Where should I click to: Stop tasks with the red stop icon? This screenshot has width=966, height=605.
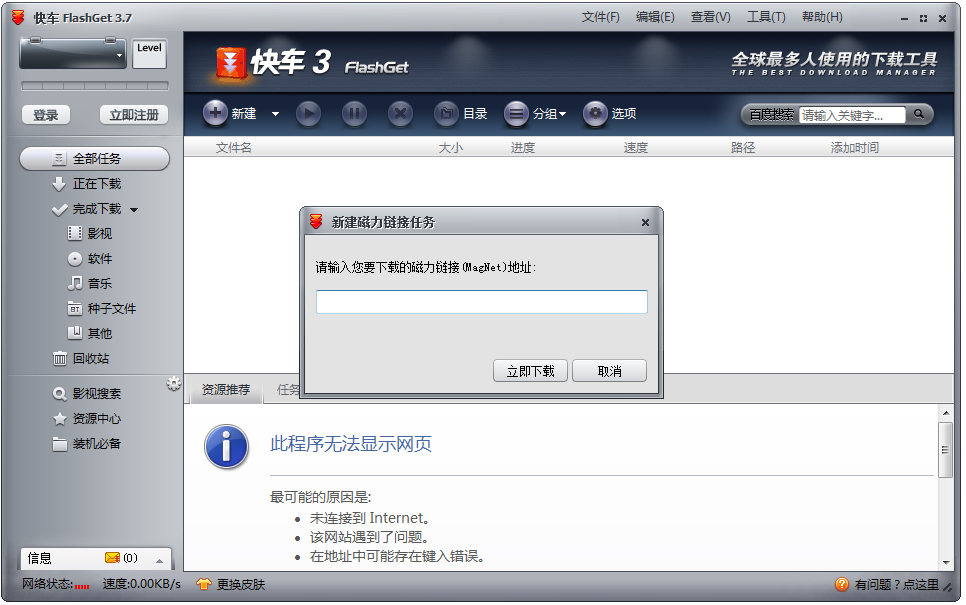point(400,114)
